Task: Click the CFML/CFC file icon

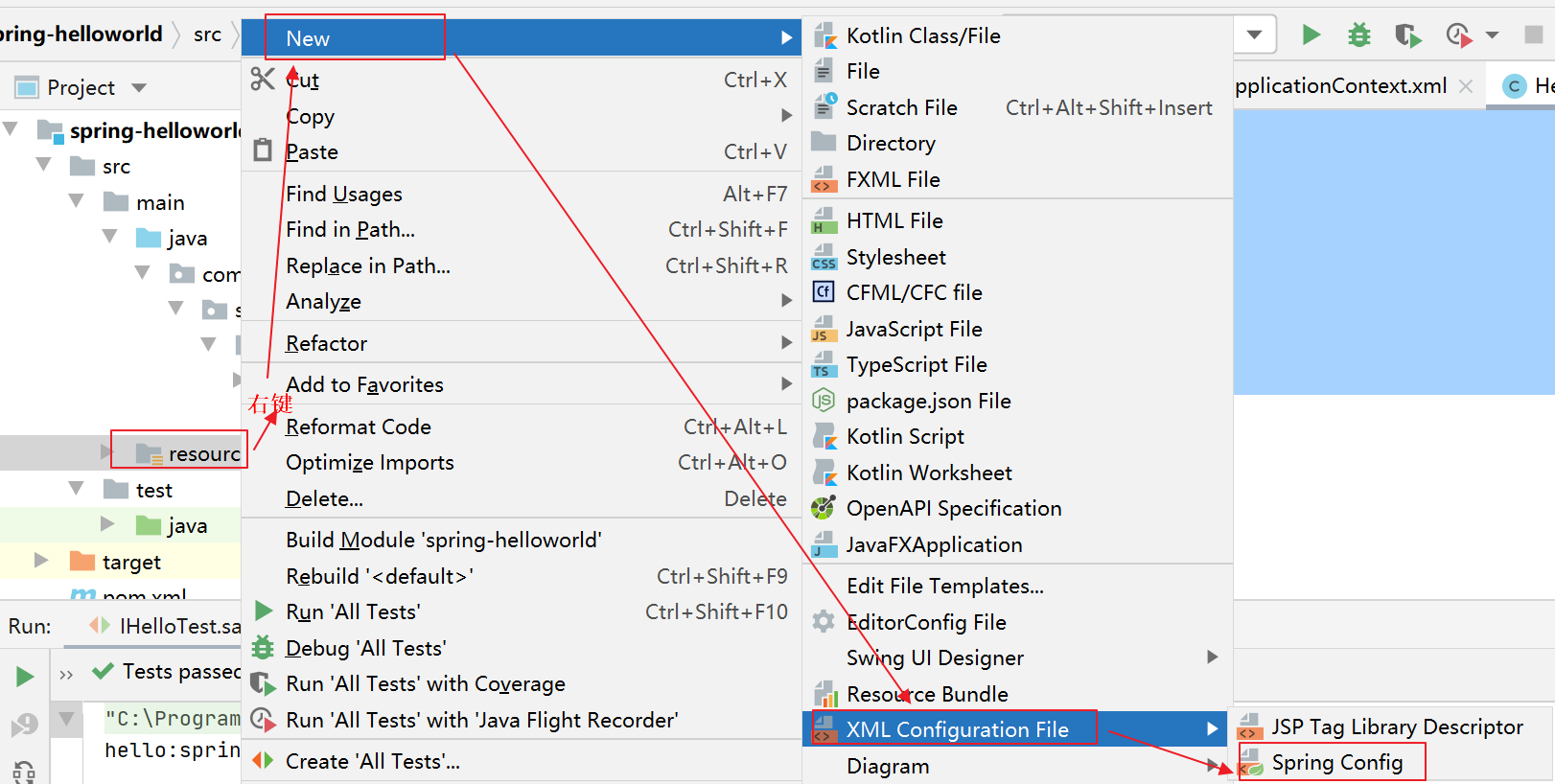Action: point(824,292)
